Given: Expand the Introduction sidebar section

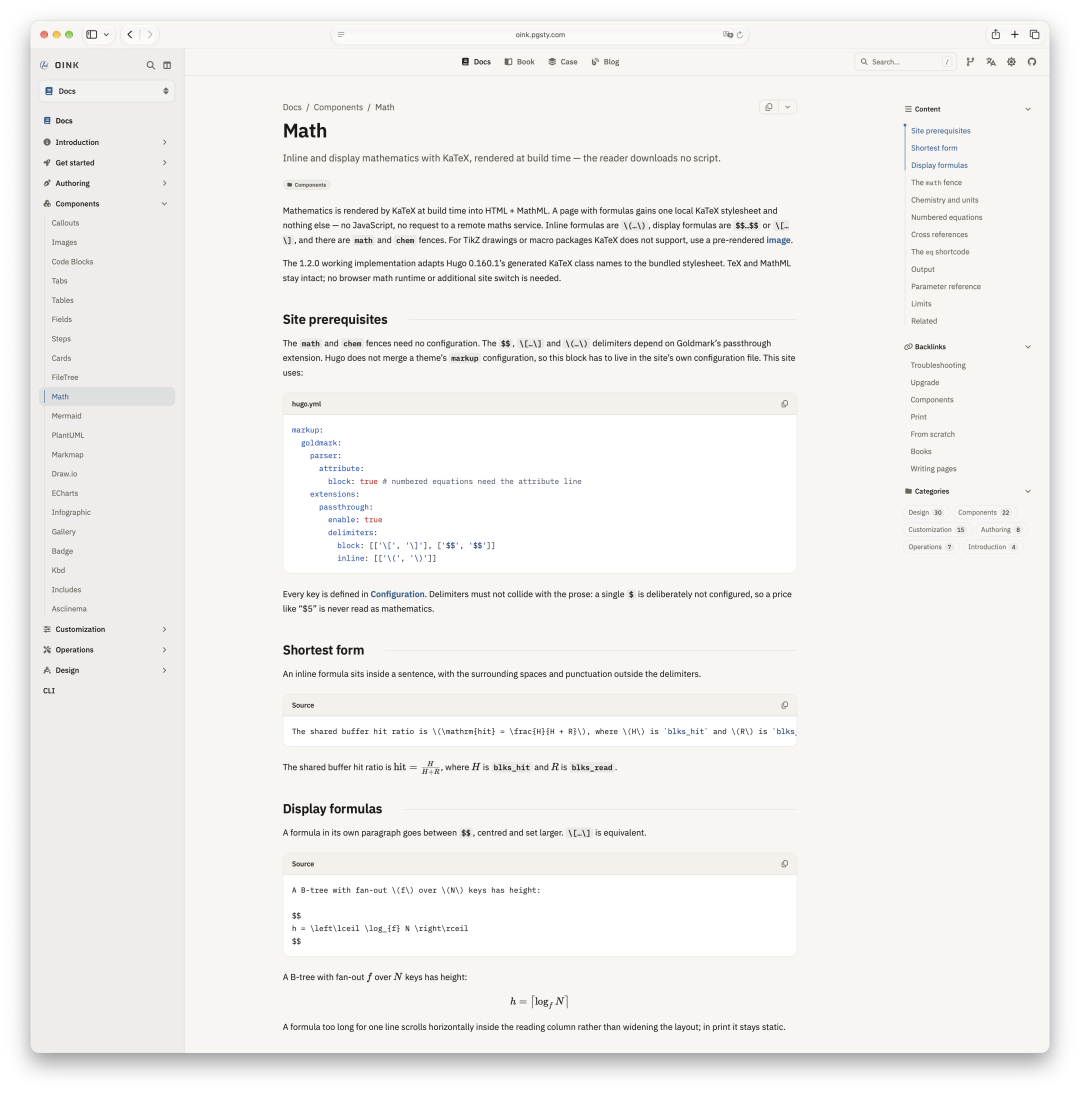Looking at the screenshot, I should 107,142.
